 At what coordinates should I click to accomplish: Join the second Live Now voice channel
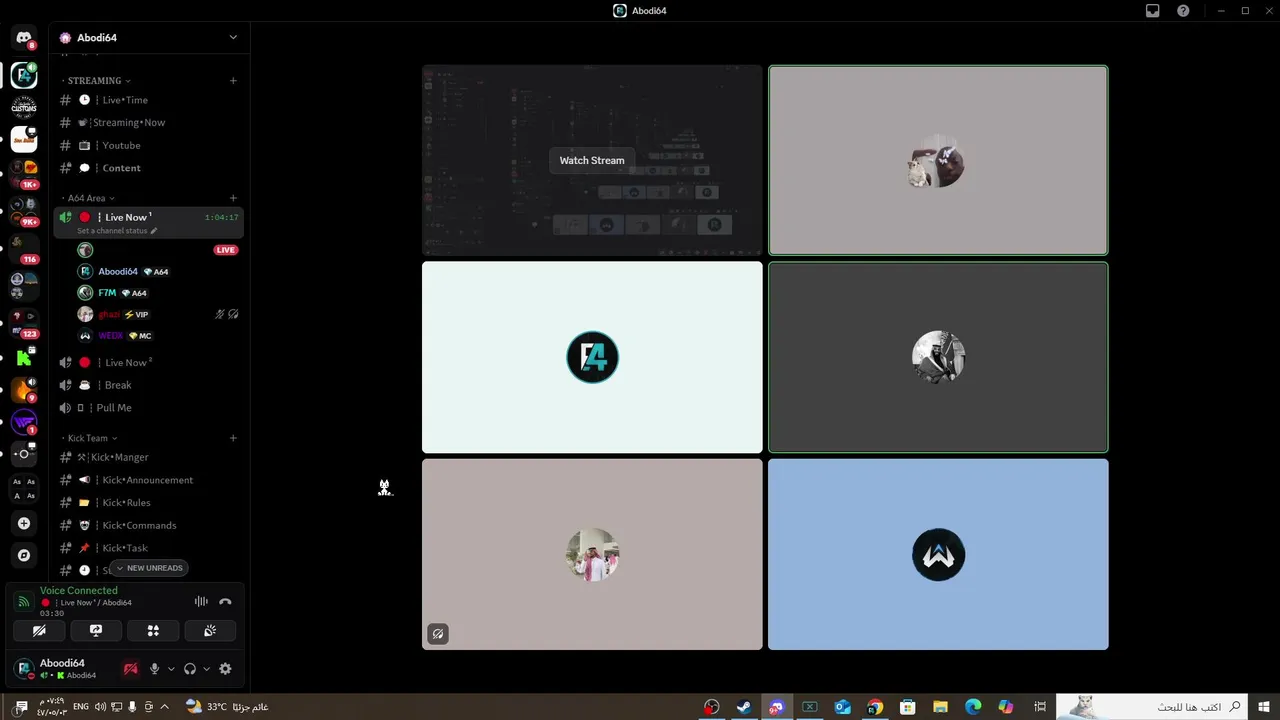(149, 363)
